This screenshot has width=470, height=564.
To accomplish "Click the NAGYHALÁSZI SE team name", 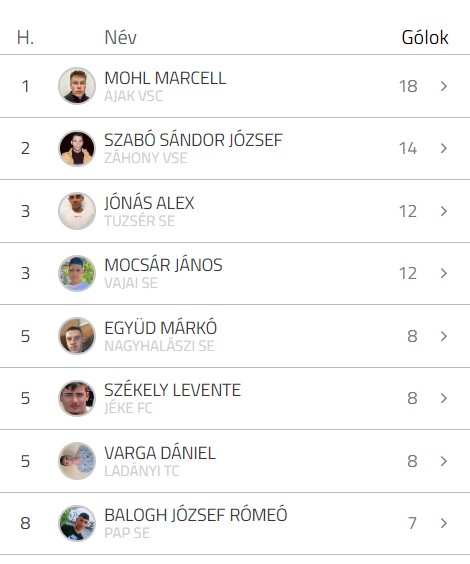I will [159, 346].
